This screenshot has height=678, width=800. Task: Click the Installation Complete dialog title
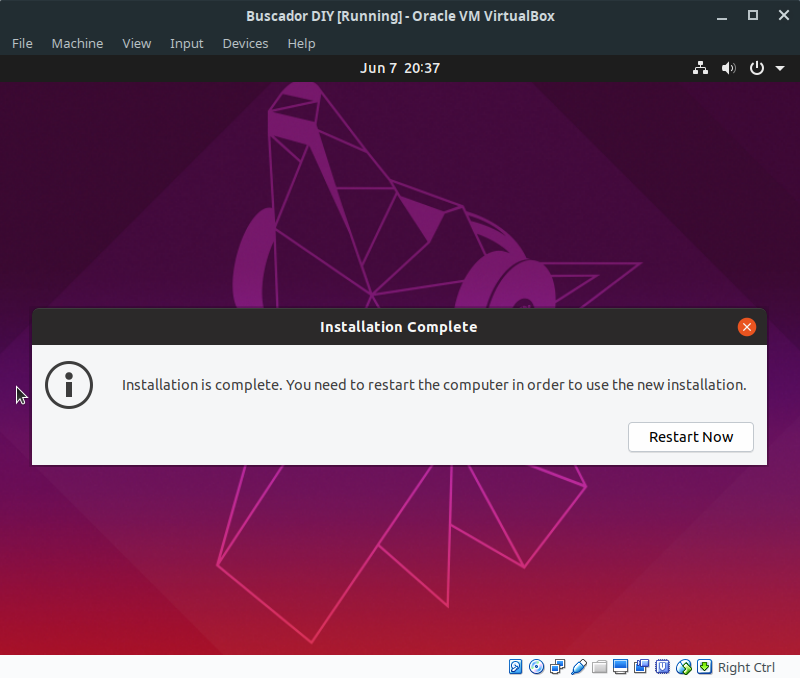pyautogui.click(x=398, y=327)
